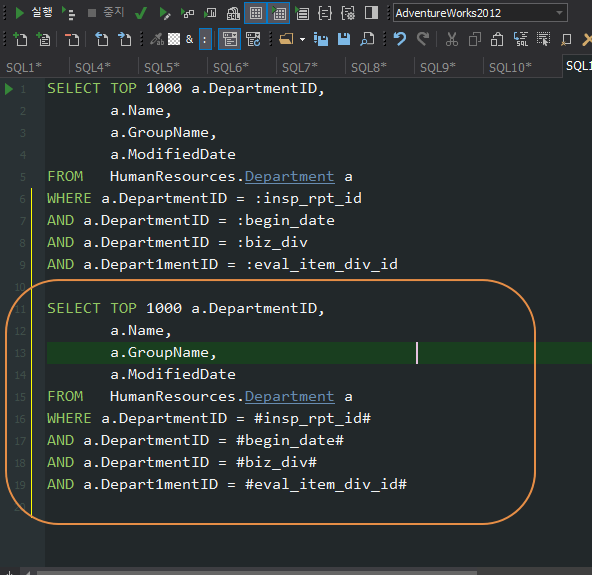Click the redo arrow icon
Viewport: 592px width, 575px height.
(423, 39)
